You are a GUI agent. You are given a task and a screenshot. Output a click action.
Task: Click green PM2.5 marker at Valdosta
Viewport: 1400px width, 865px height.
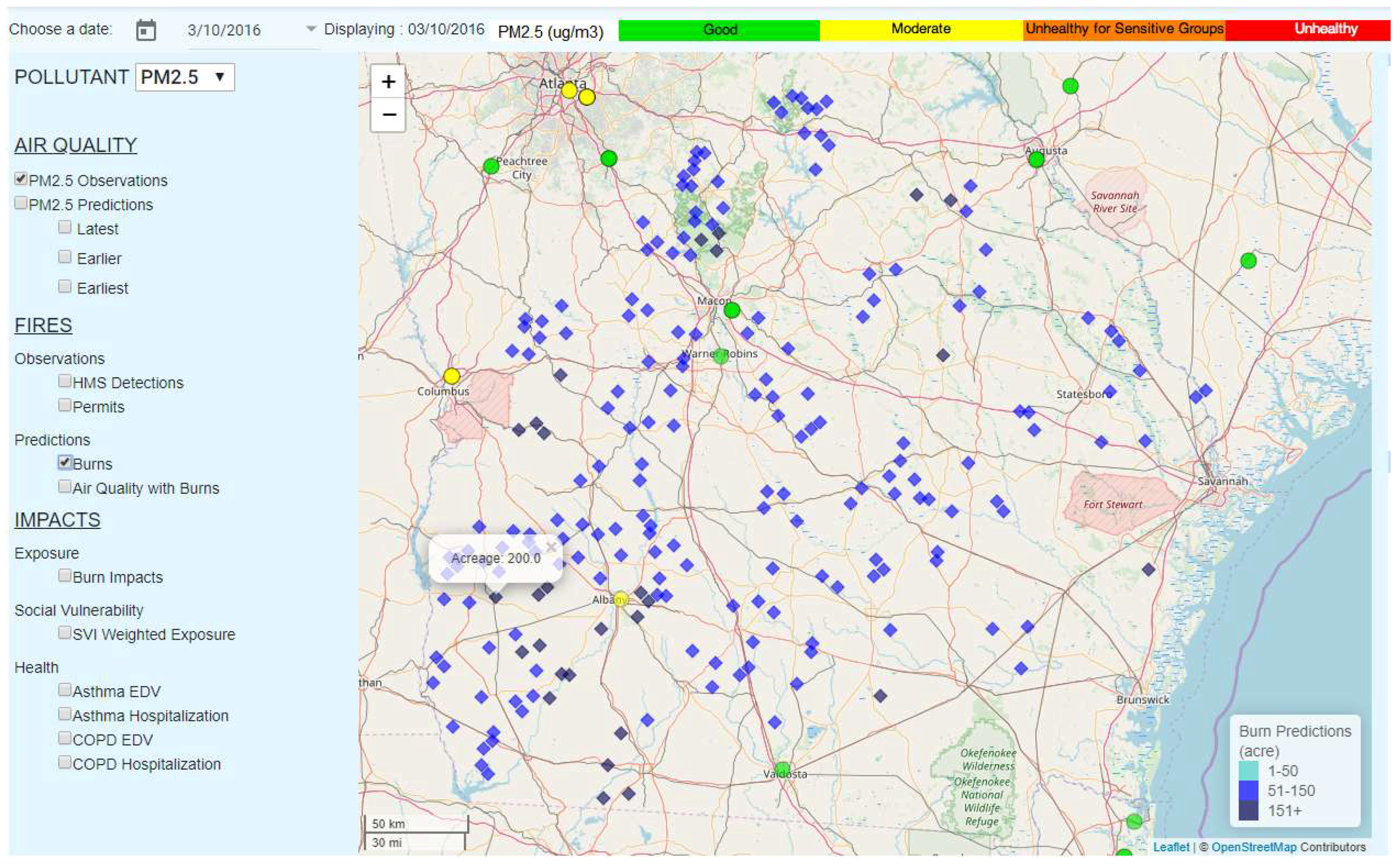[782, 768]
